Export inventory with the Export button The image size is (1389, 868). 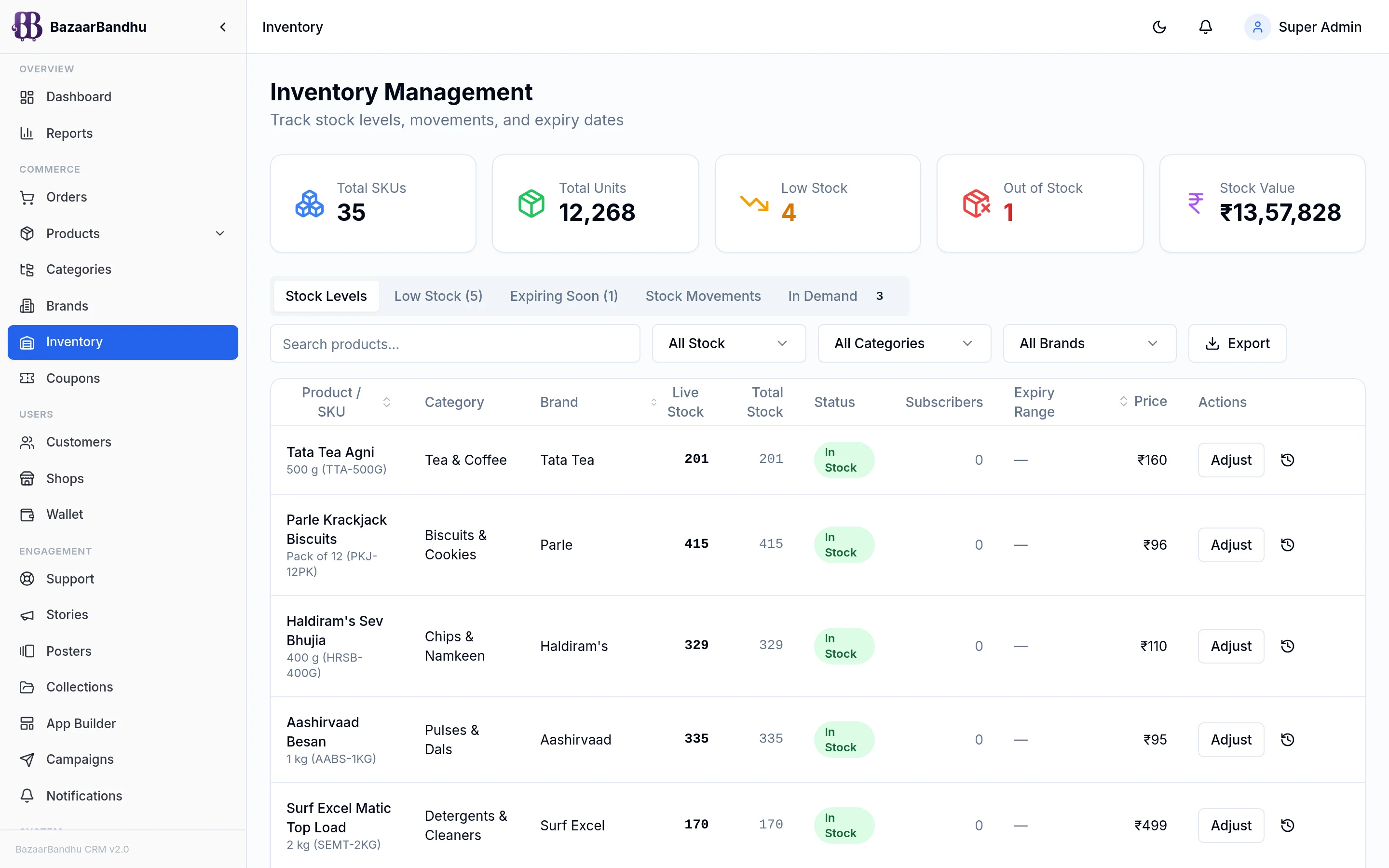click(1237, 343)
